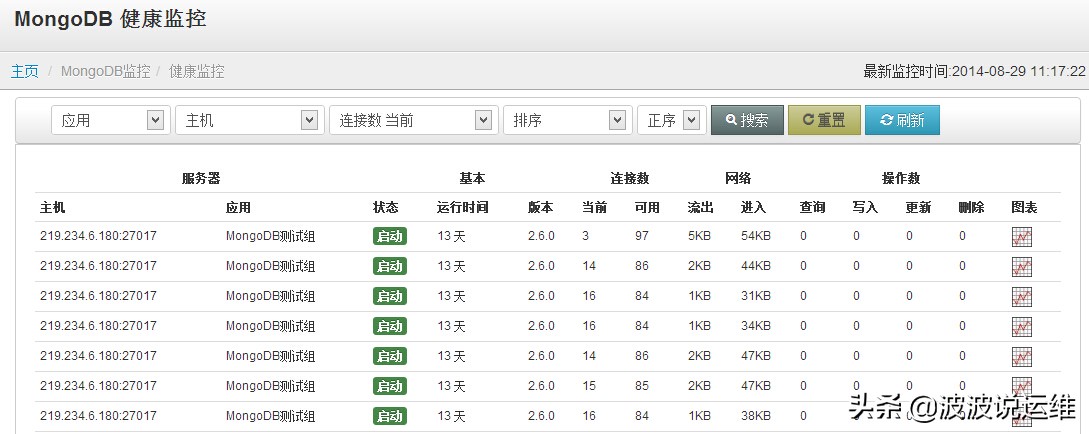Click the 流出 column header
The image size is (1089, 434).
tap(701, 207)
